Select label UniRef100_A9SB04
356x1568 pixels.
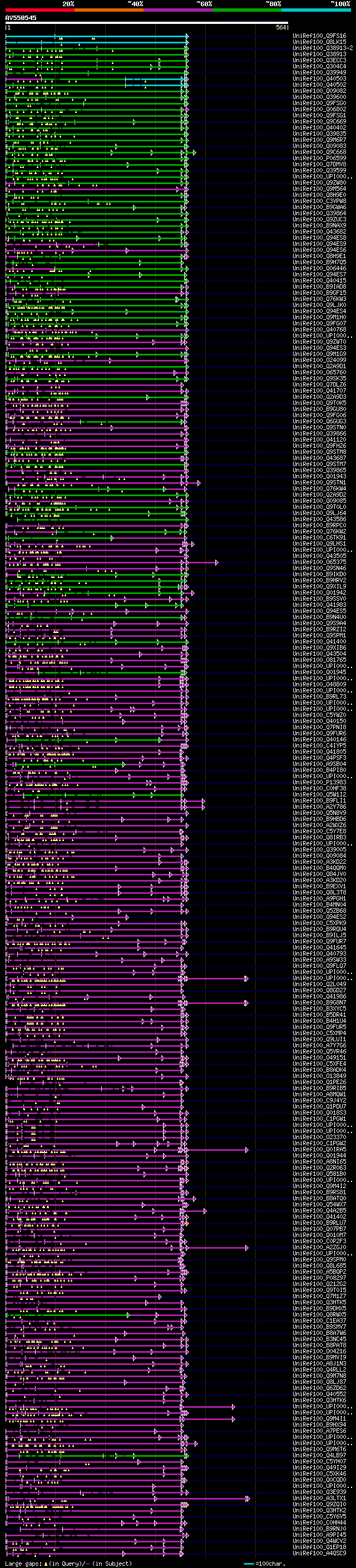pos(319,764)
